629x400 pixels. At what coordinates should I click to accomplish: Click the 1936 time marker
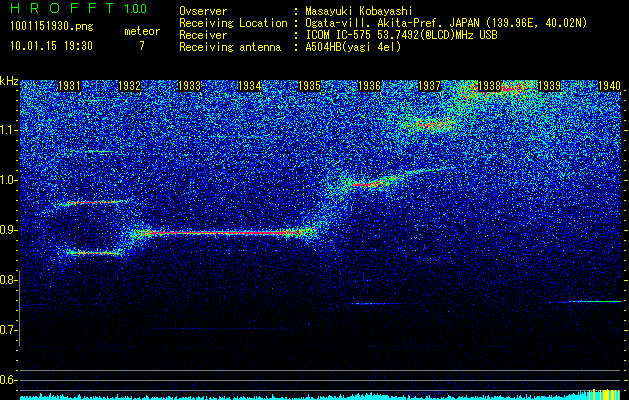coord(369,86)
